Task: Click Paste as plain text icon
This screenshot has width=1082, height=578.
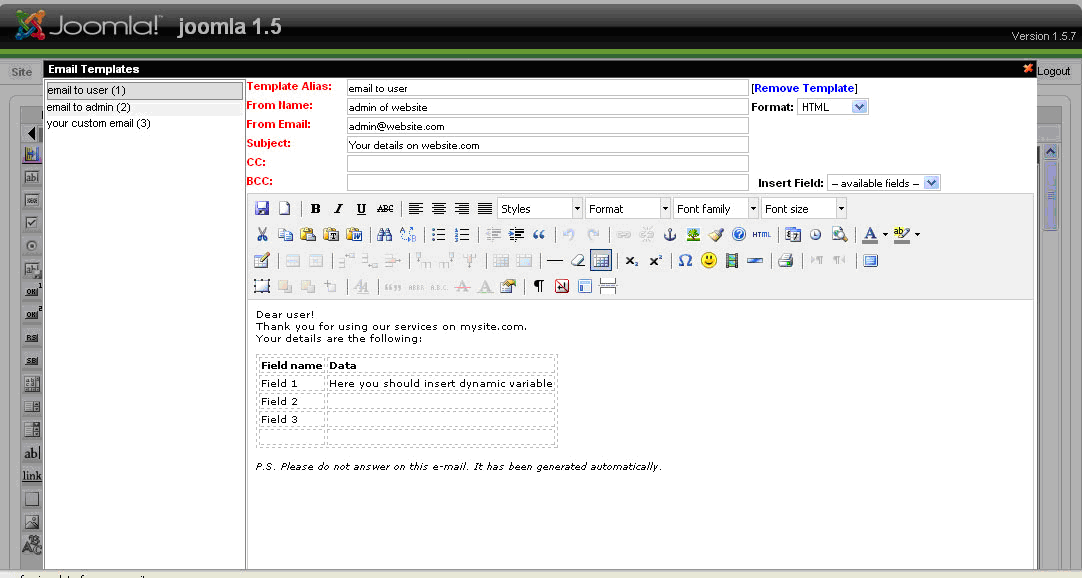Action: click(331, 235)
